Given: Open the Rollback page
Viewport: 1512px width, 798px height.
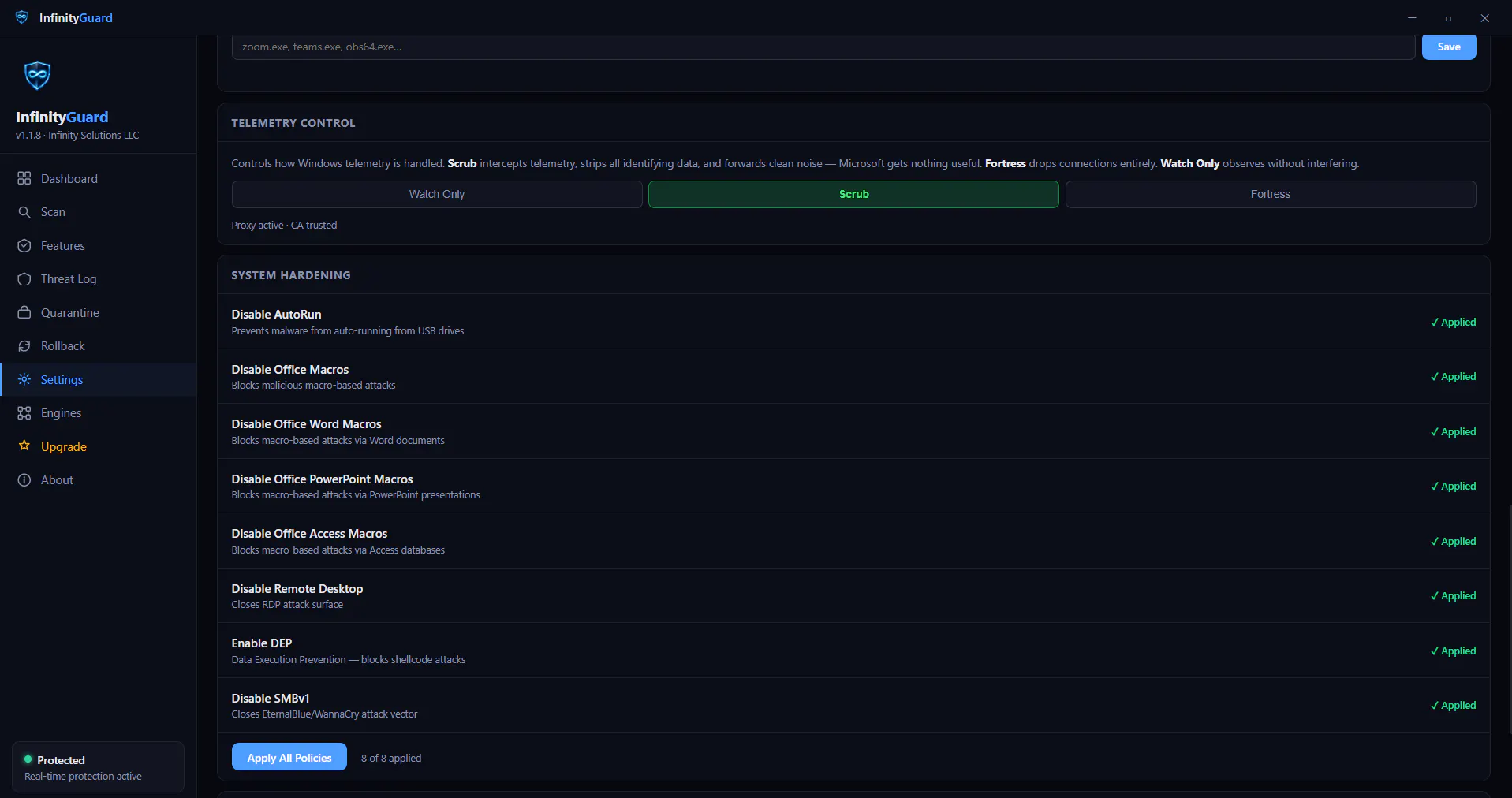Looking at the screenshot, I should (99, 346).
